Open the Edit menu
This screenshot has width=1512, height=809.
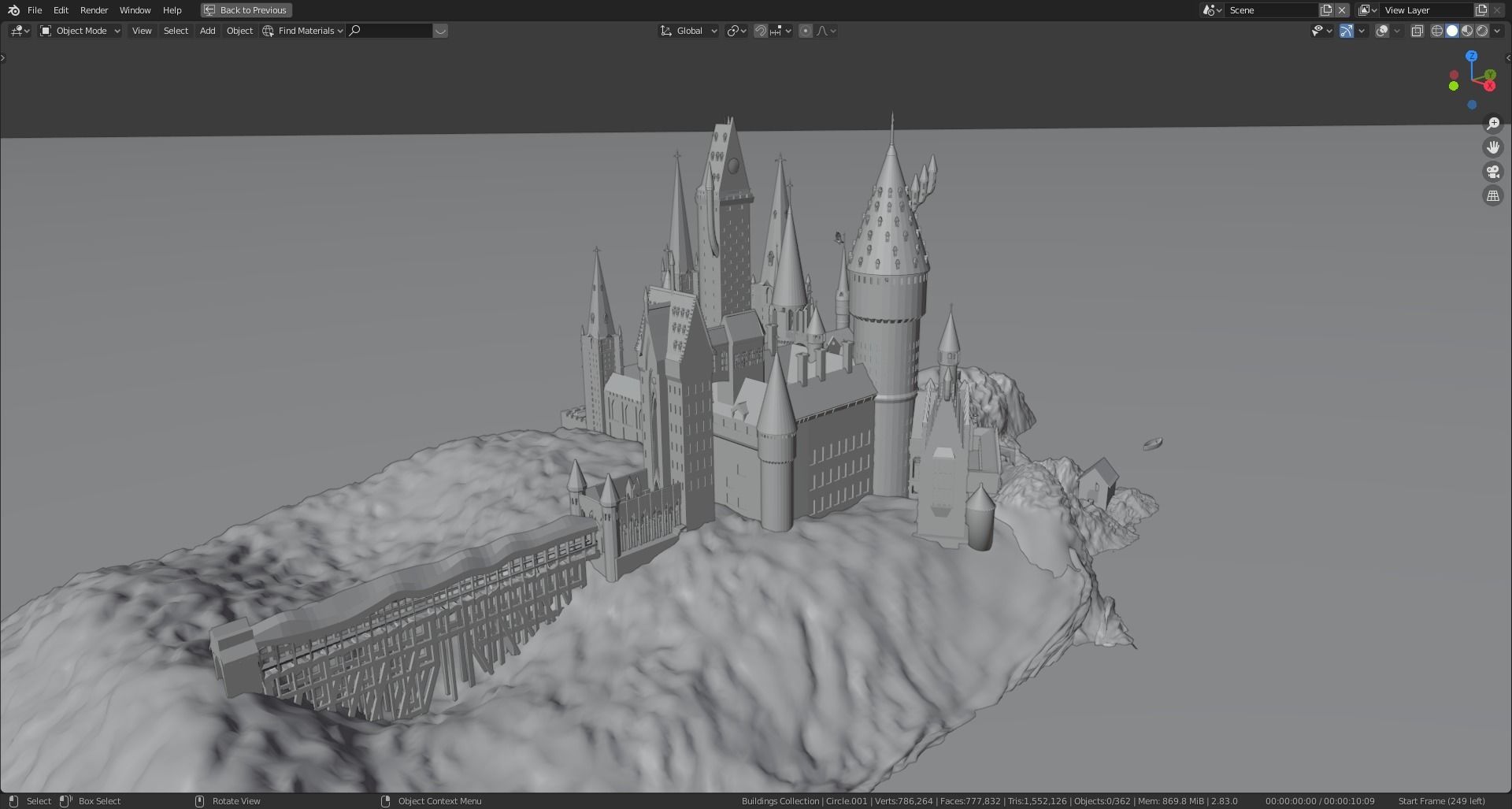[x=61, y=10]
